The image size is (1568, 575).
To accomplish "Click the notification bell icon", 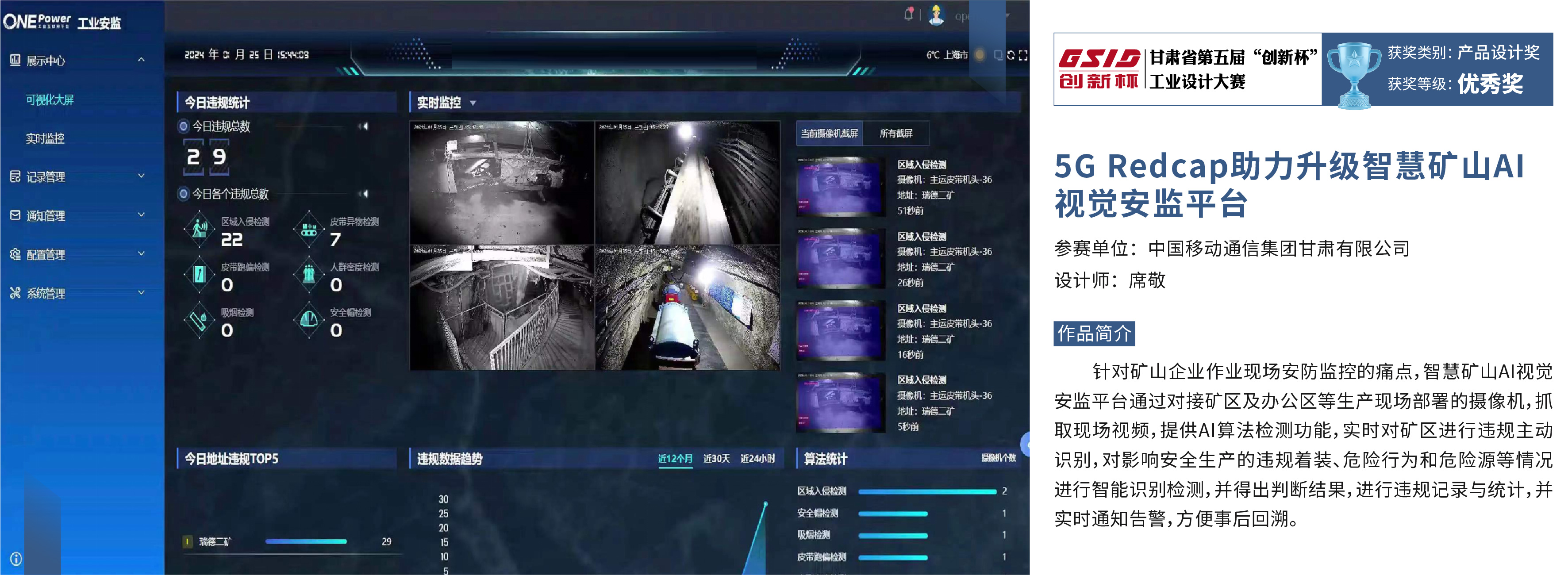I will click(x=909, y=13).
